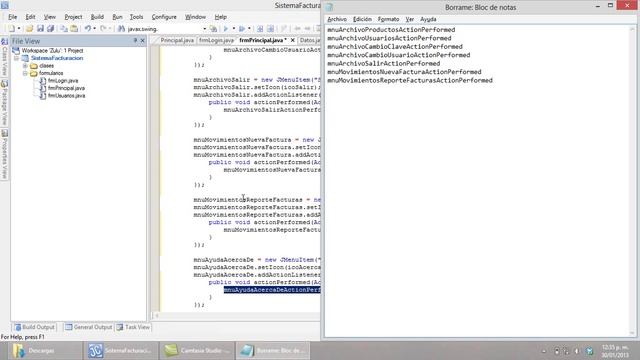Select the frmPrincipal.java tab

(x=262, y=40)
